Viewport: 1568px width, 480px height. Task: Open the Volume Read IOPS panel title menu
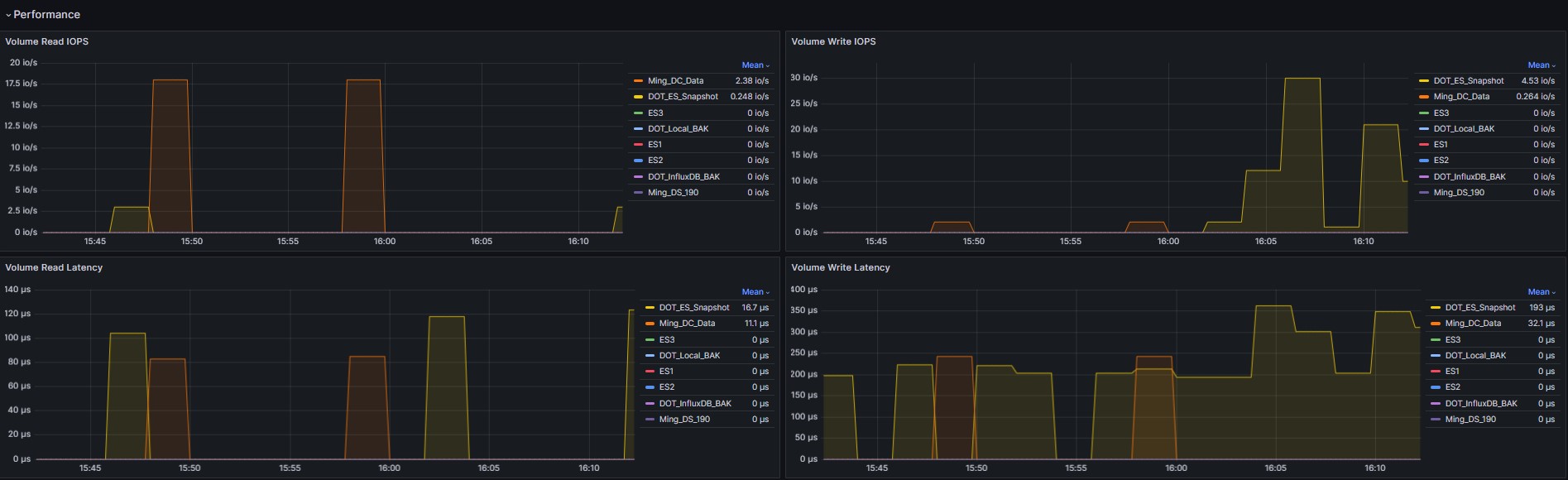tap(47, 41)
